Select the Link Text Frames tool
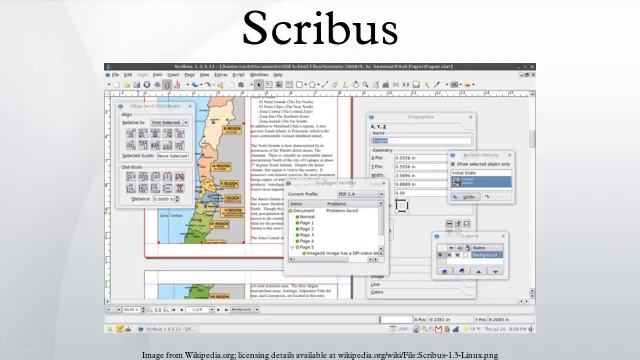Viewport: 640px width, 360px height. coord(396,84)
